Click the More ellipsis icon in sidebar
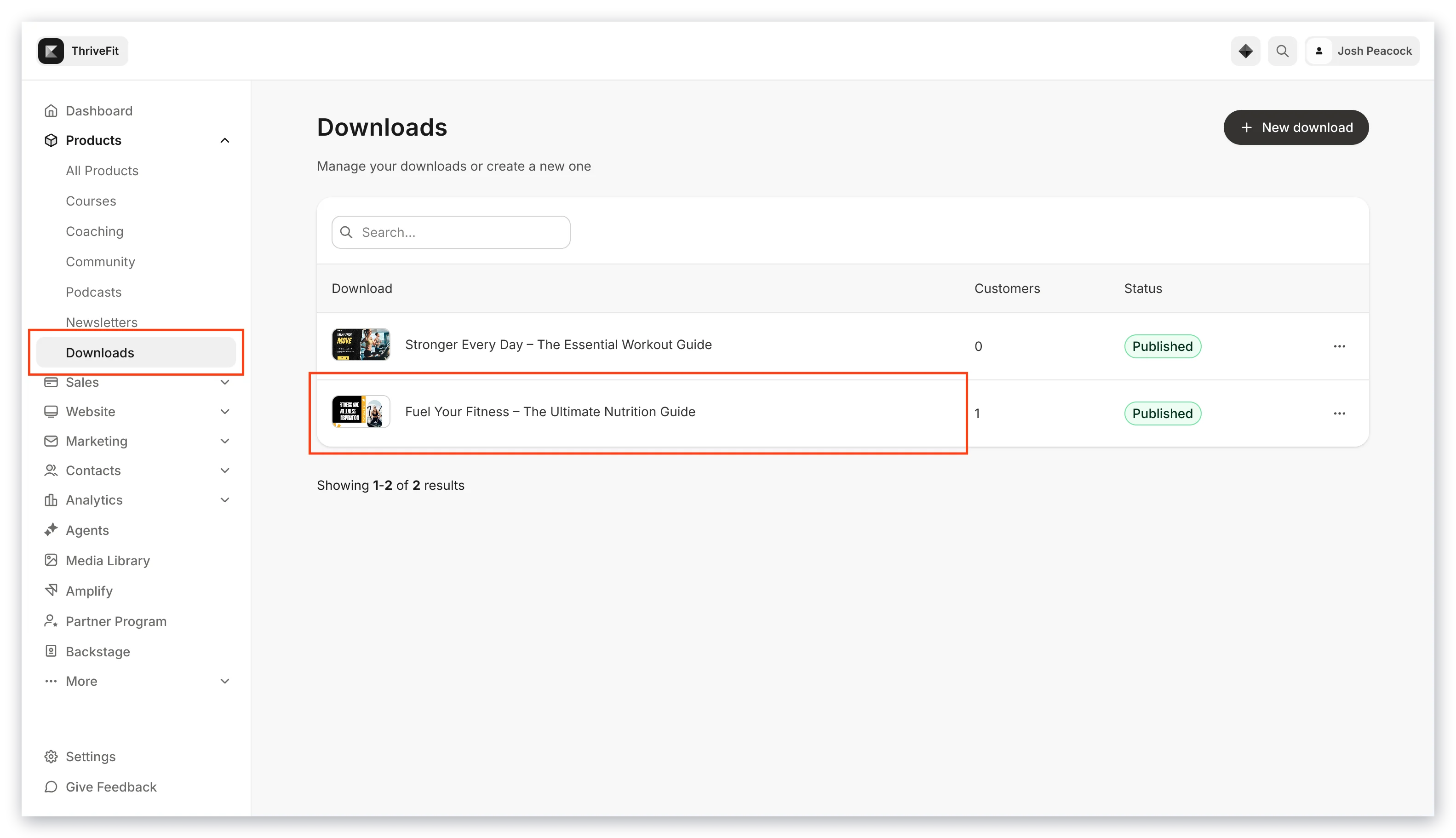1456x838 pixels. pyautogui.click(x=51, y=681)
